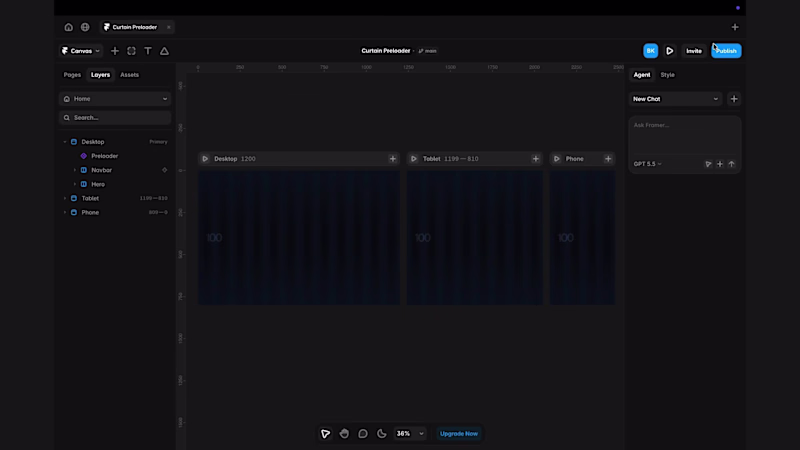
Task: Click the search magnifier icon
Action: pos(66,118)
